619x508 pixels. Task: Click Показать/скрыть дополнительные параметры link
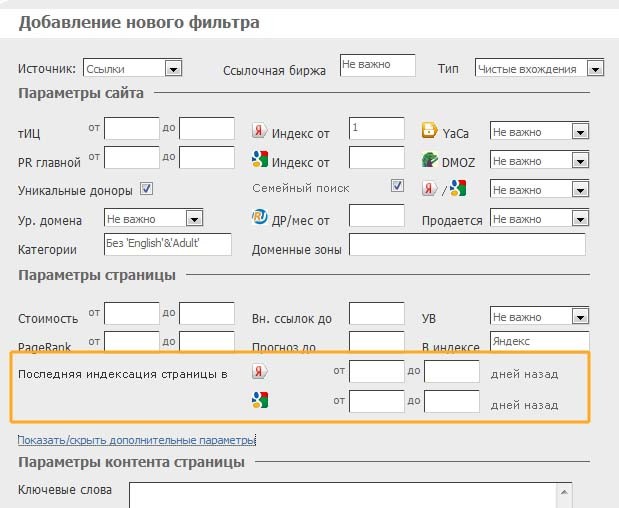(136, 440)
